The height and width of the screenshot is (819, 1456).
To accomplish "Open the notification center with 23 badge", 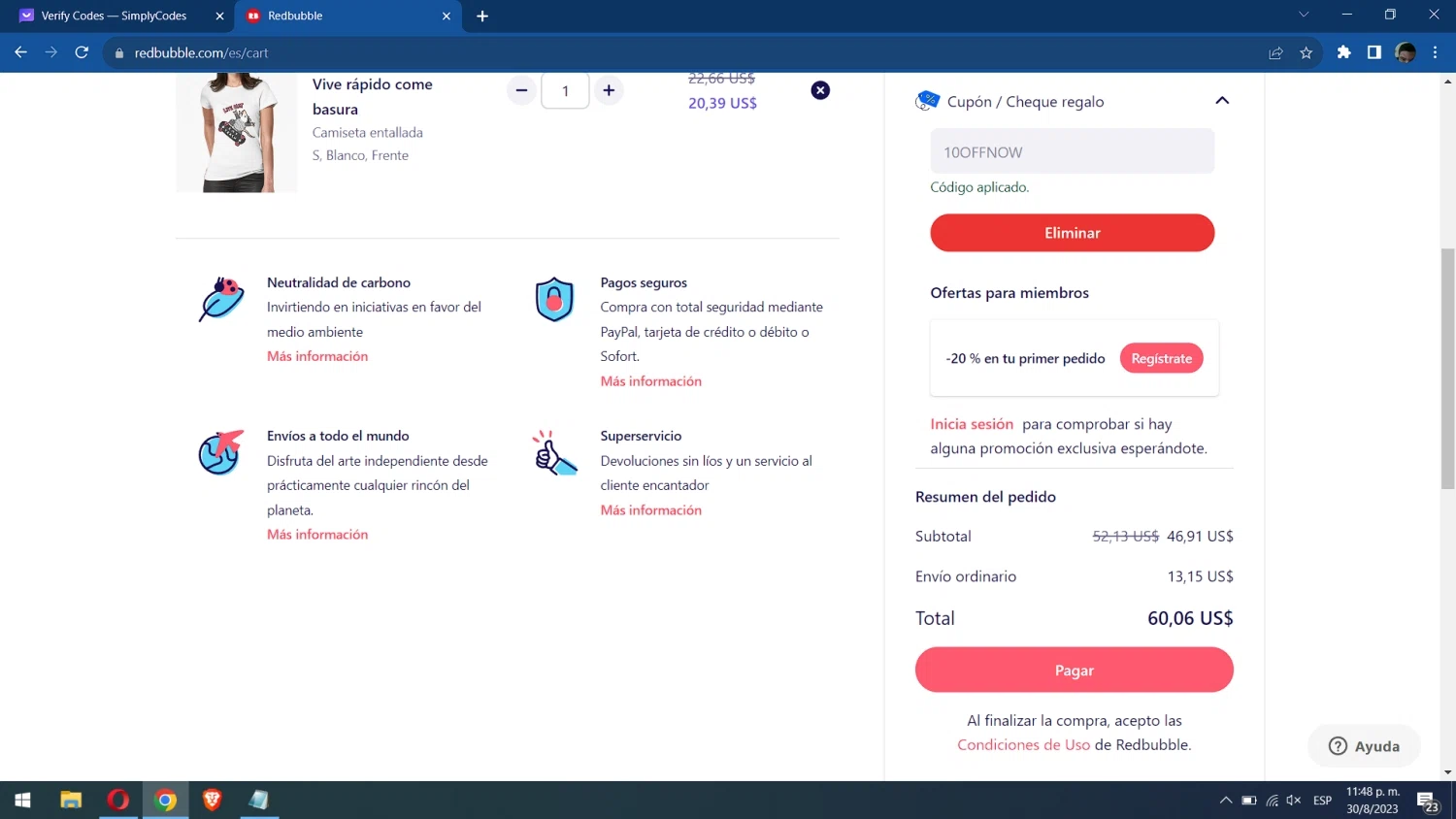I will pyautogui.click(x=1428, y=801).
